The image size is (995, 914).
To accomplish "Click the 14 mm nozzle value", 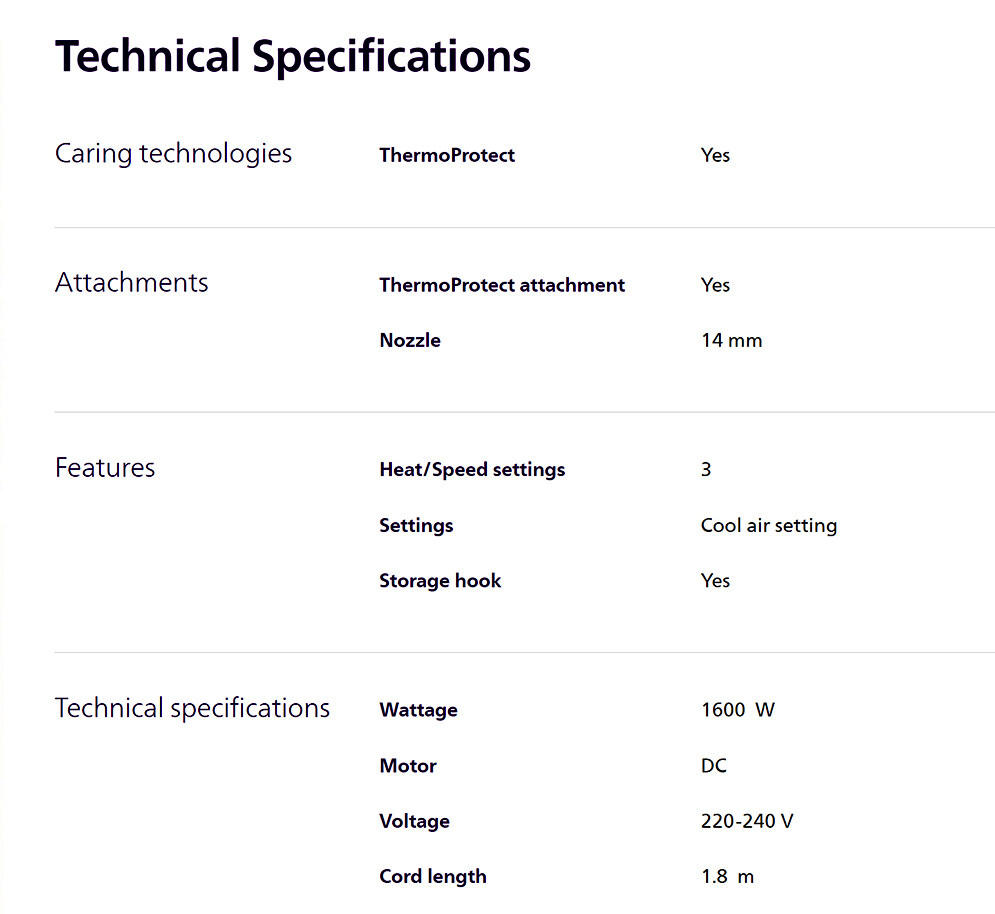I will point(731,340).
